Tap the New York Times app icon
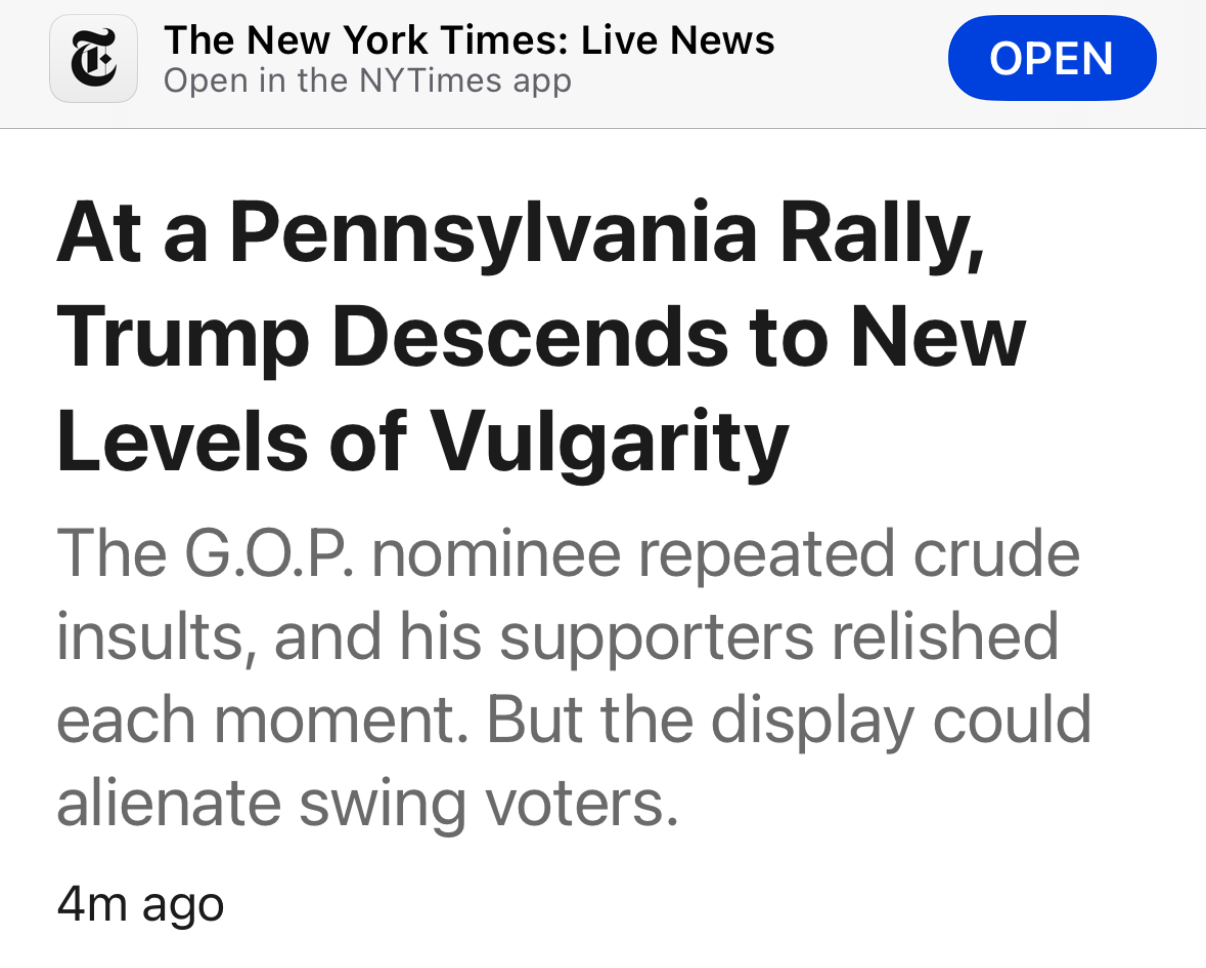The image size is (1206, 968). [93, 59]
